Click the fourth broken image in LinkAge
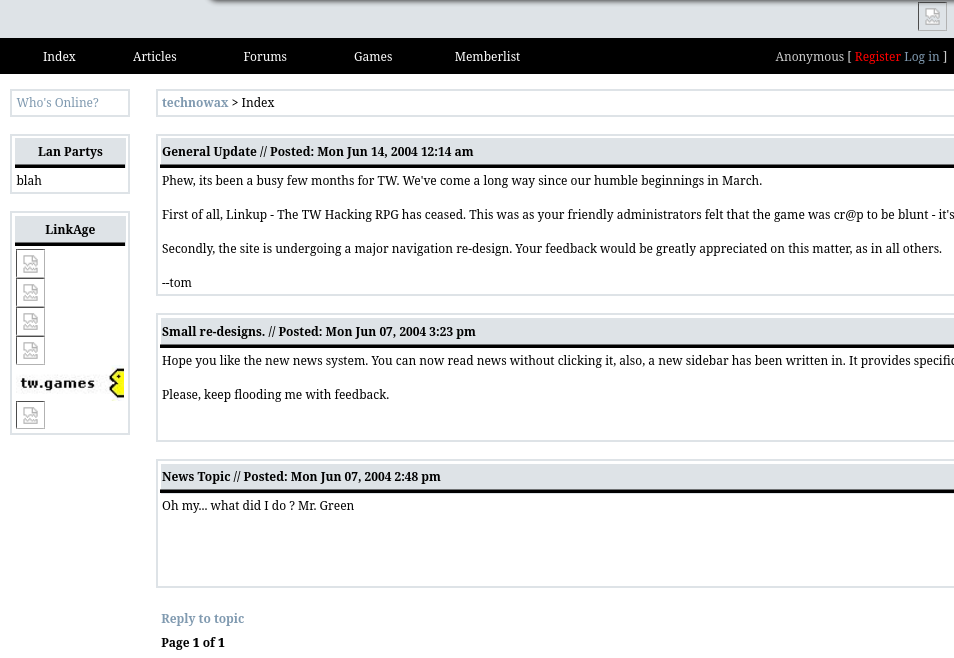This screenshot has height=658, width=954. (31, 351)
